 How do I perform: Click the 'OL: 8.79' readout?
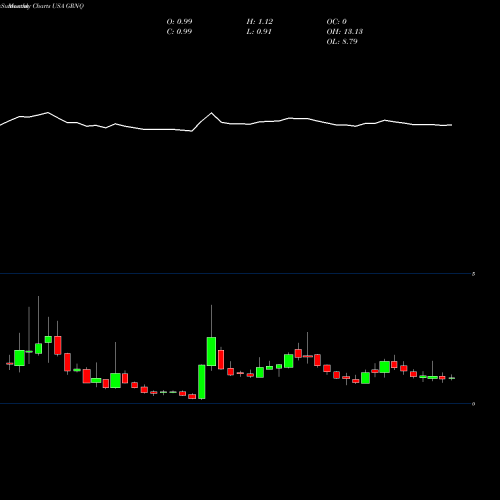(342, 41)
